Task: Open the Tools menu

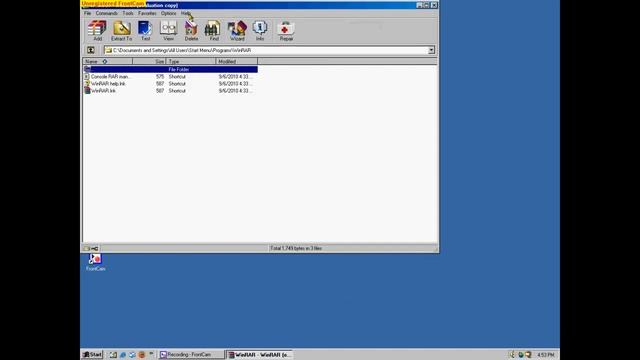Action: (128, 13)
